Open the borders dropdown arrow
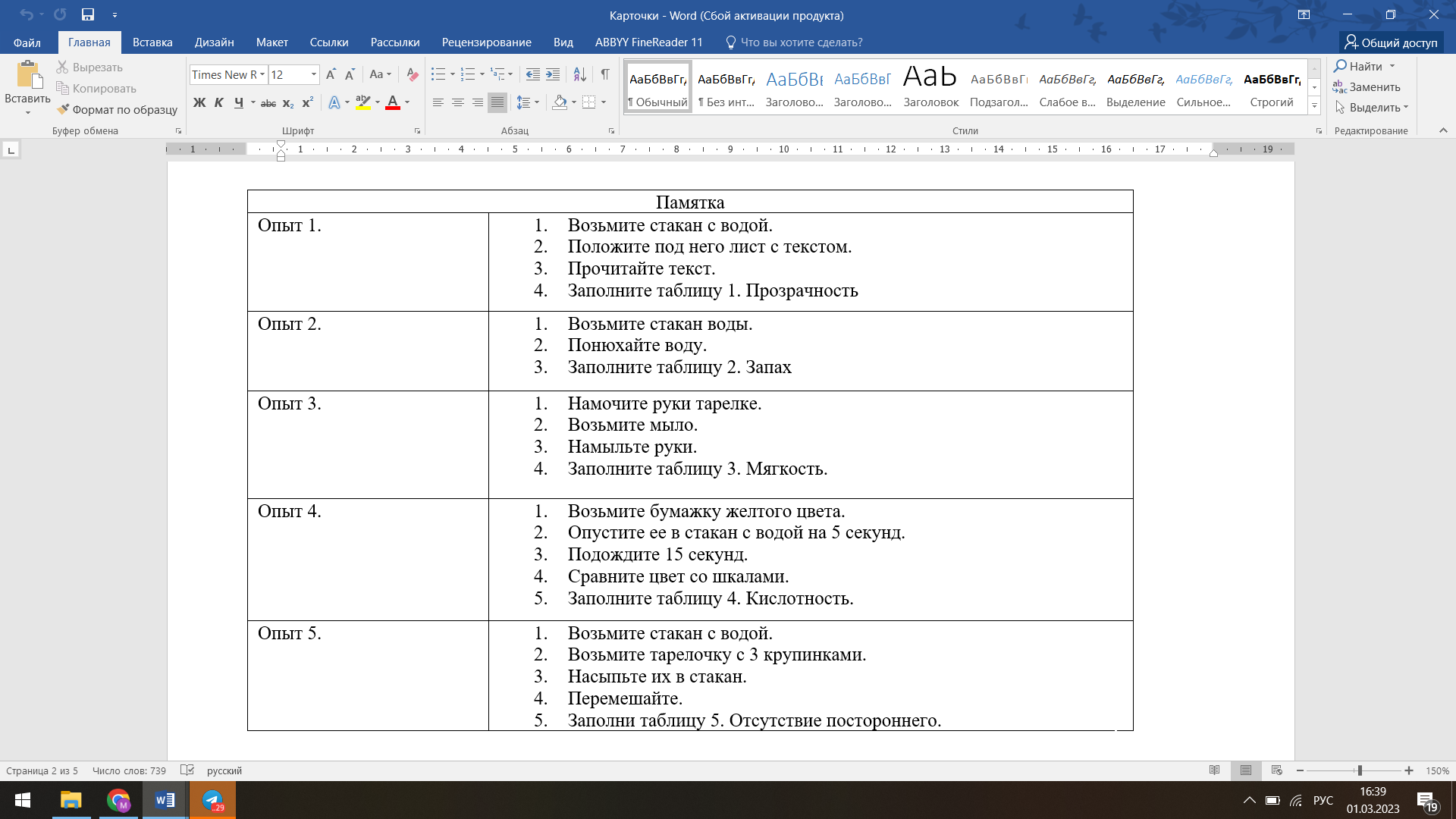 (604, 102)
